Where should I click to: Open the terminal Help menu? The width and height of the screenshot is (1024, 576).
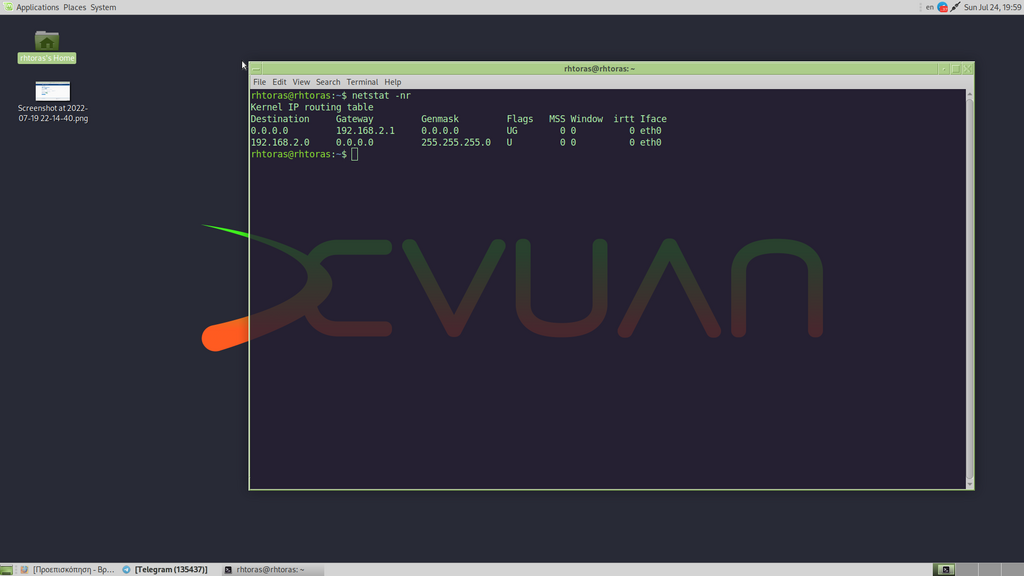(392, 82)
